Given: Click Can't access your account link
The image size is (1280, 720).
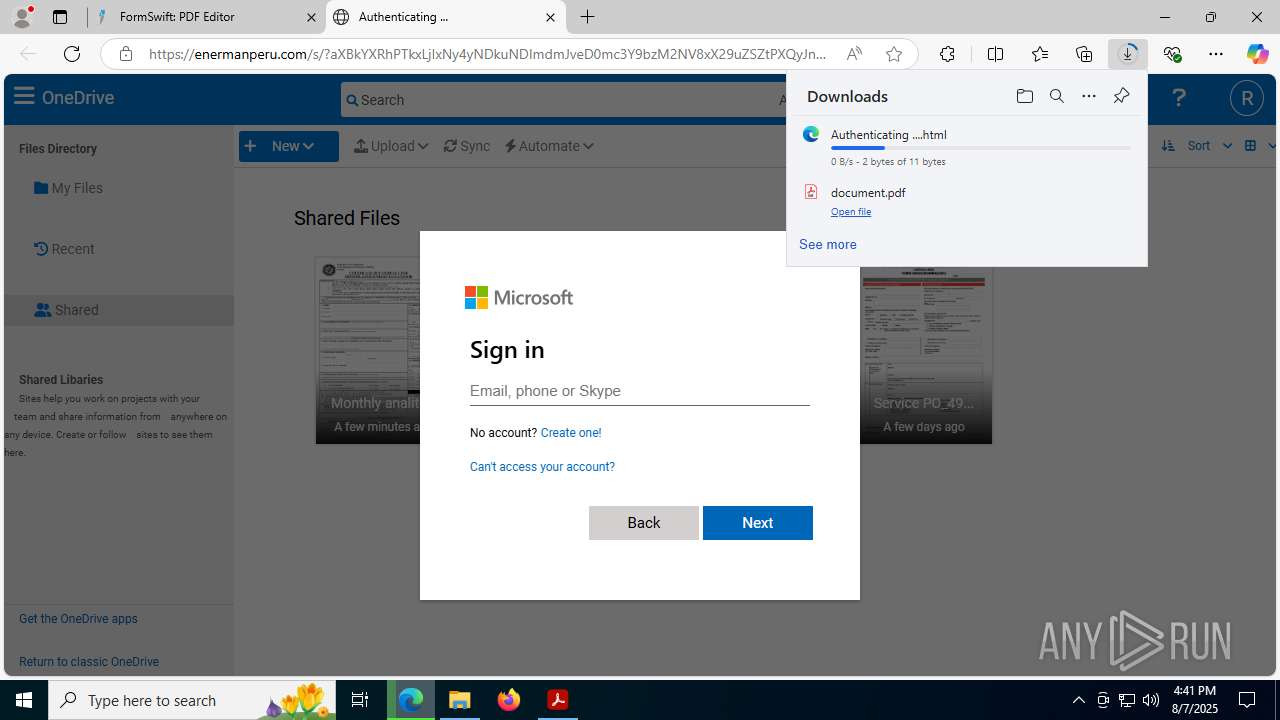Looking at the screenshot, I should (542, 467).
